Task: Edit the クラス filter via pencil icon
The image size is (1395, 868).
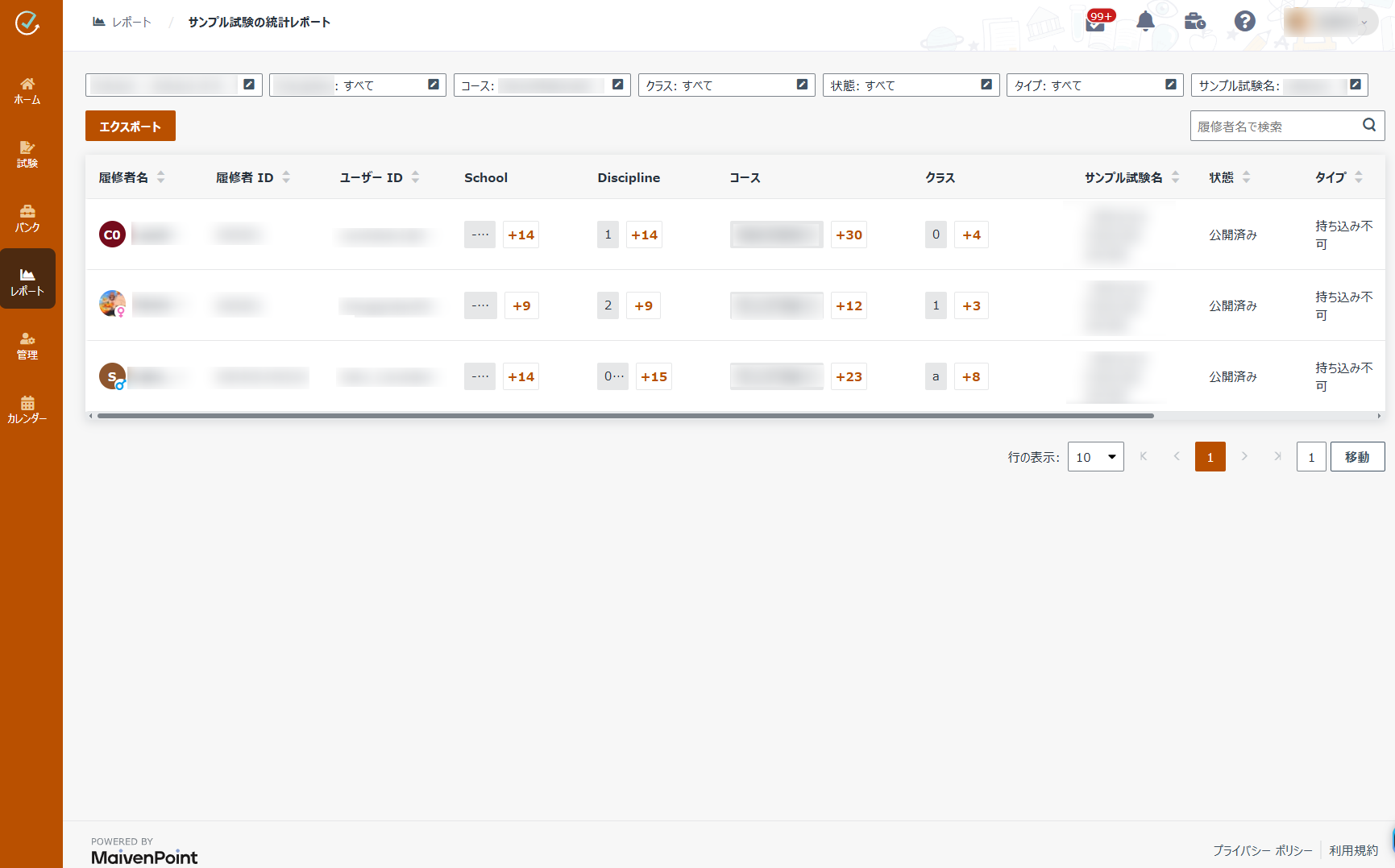Action: pyautogui.click(x=802, y=85)
